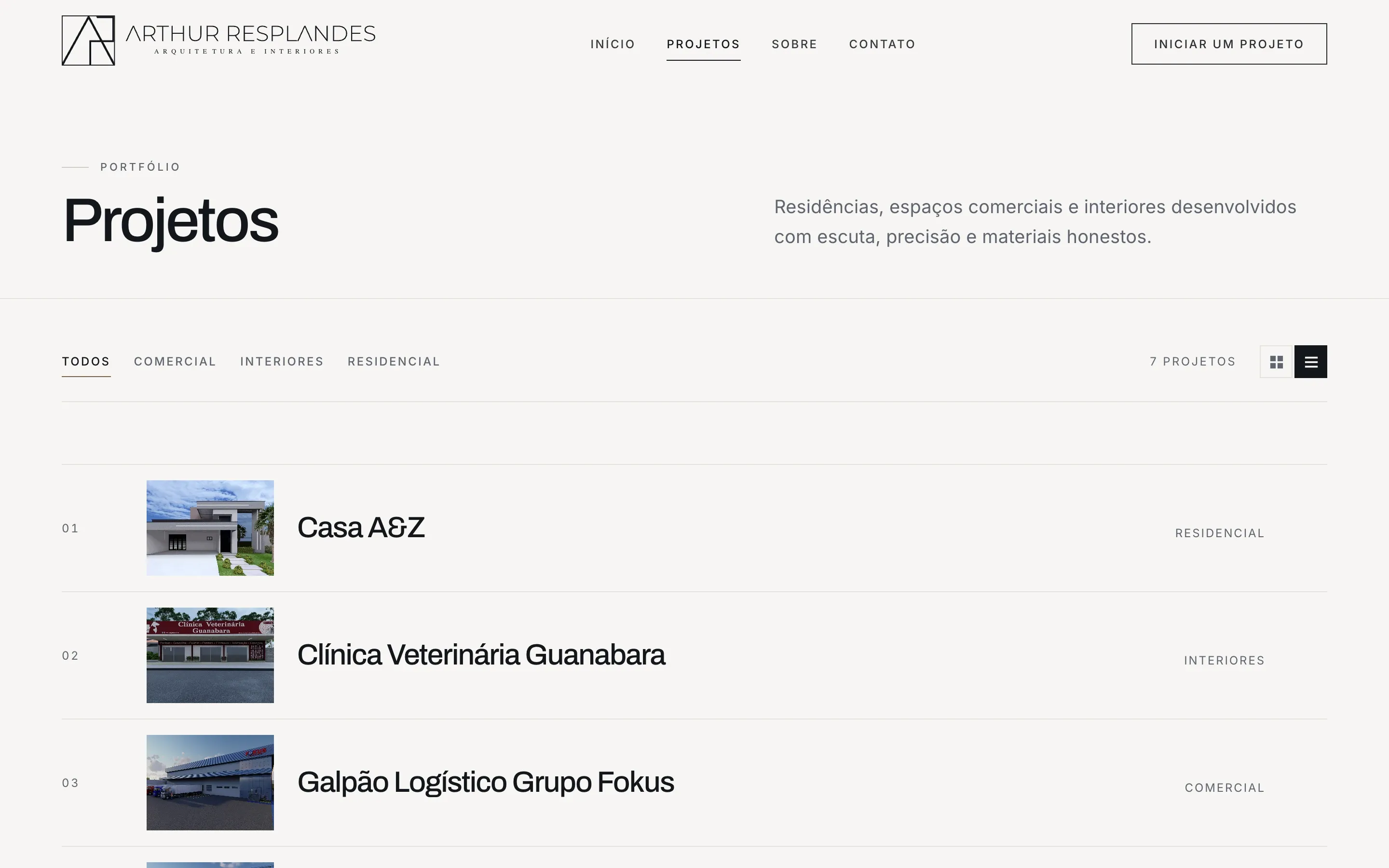Open the Casa A&Z thumbnail
This screenshot has height=868, width=1389.
tap(210, 528)
